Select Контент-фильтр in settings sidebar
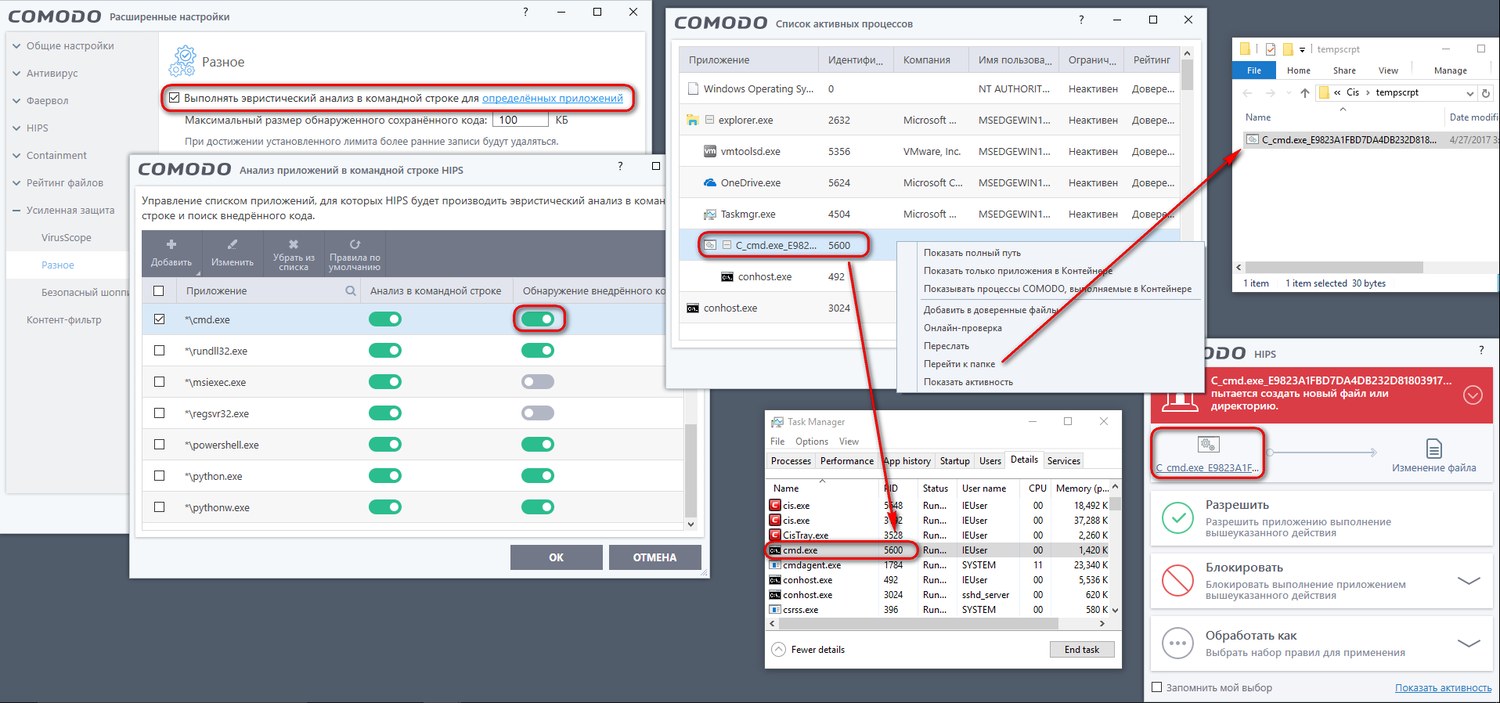Screen dimensions: 1500x703 (63, 320)
